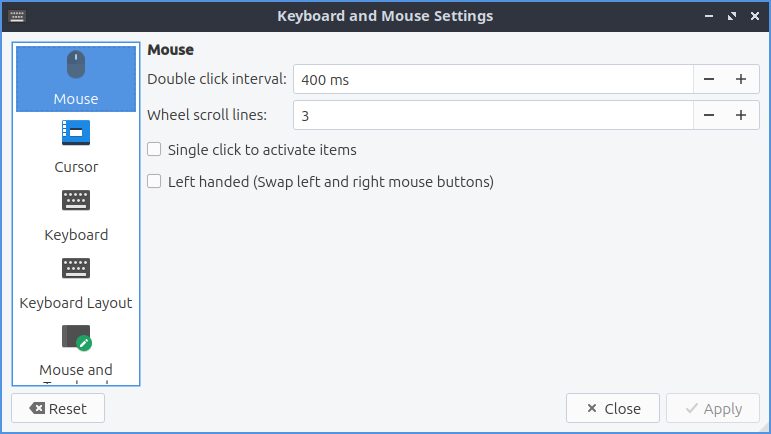Image resolution: width=771 pixels, height=434 pixels.
Task: Select the Keyboard Layout label in sidebar
Action: coord(76,302)
